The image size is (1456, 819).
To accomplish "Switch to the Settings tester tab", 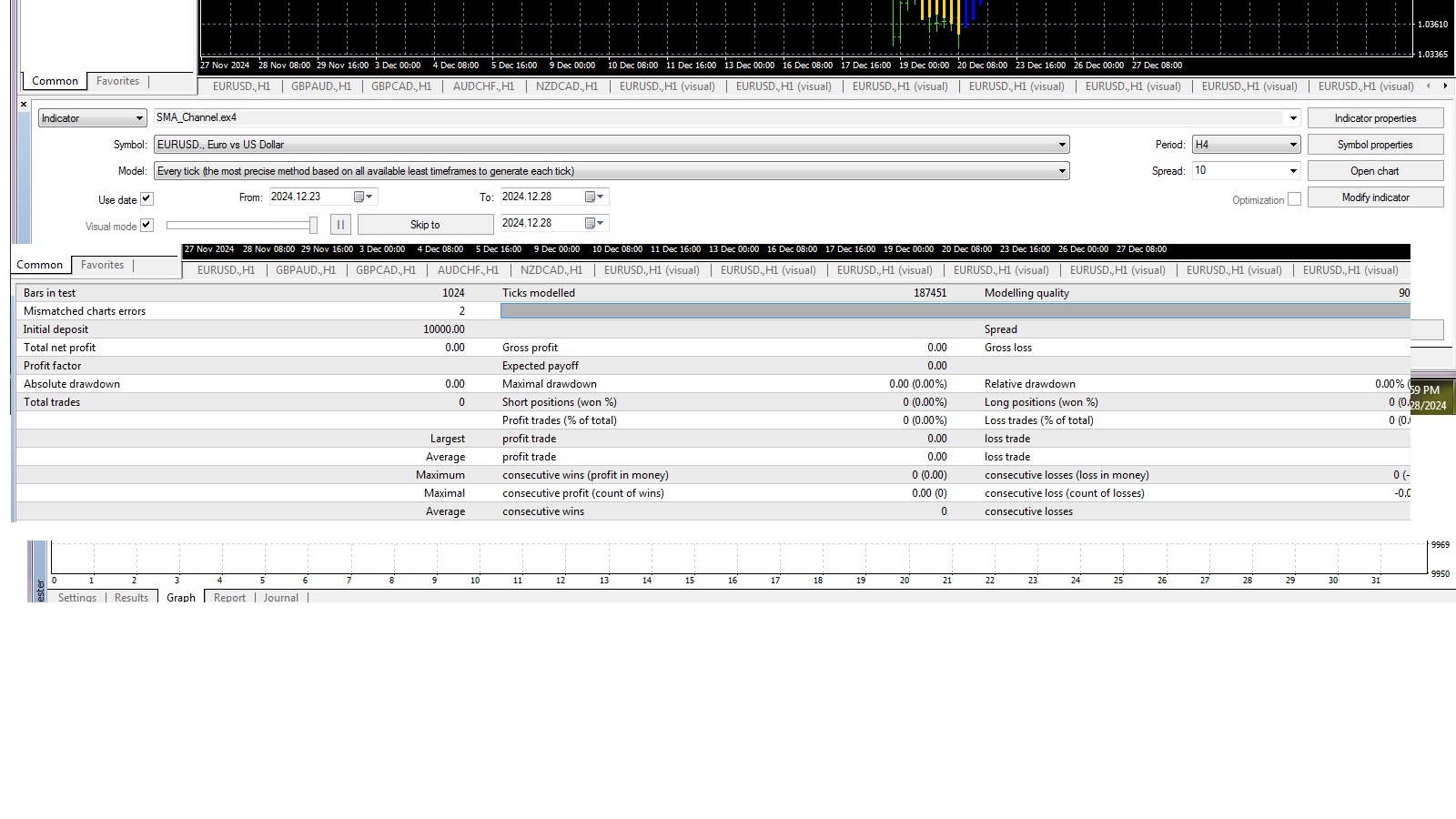I will tap(77, 598).
